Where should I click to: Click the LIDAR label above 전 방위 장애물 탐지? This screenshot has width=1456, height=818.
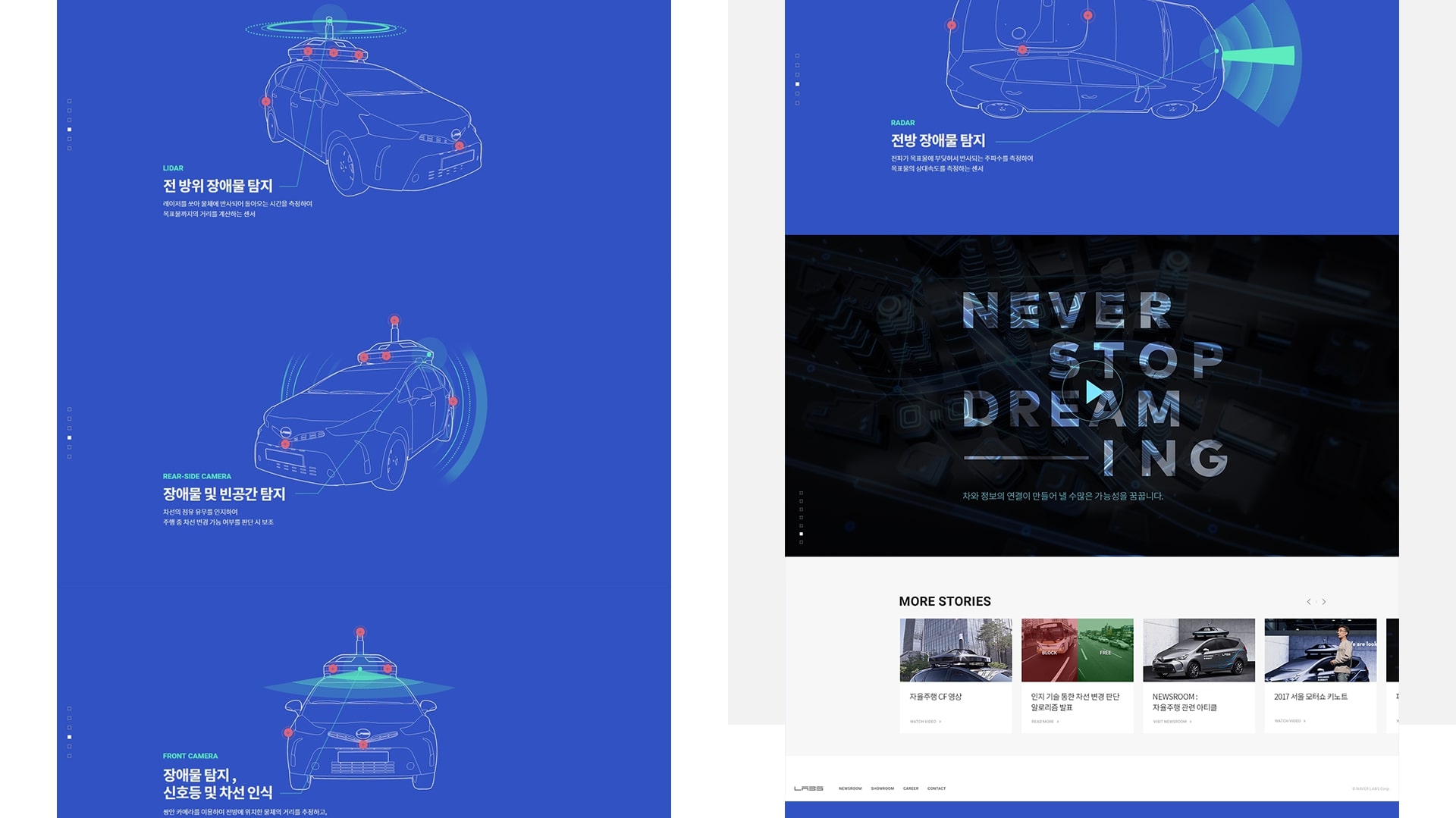click(173, 168)
